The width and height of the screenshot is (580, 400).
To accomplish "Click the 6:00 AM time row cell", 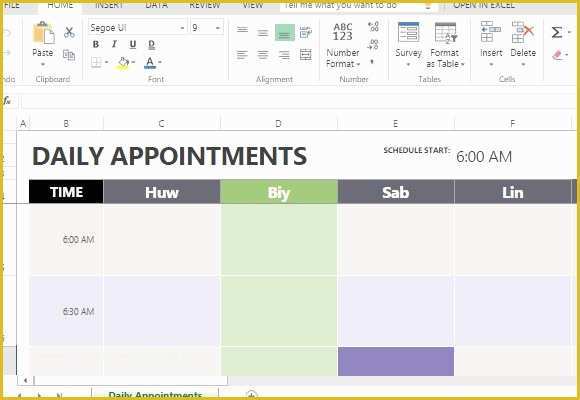I will coord(66,240).
